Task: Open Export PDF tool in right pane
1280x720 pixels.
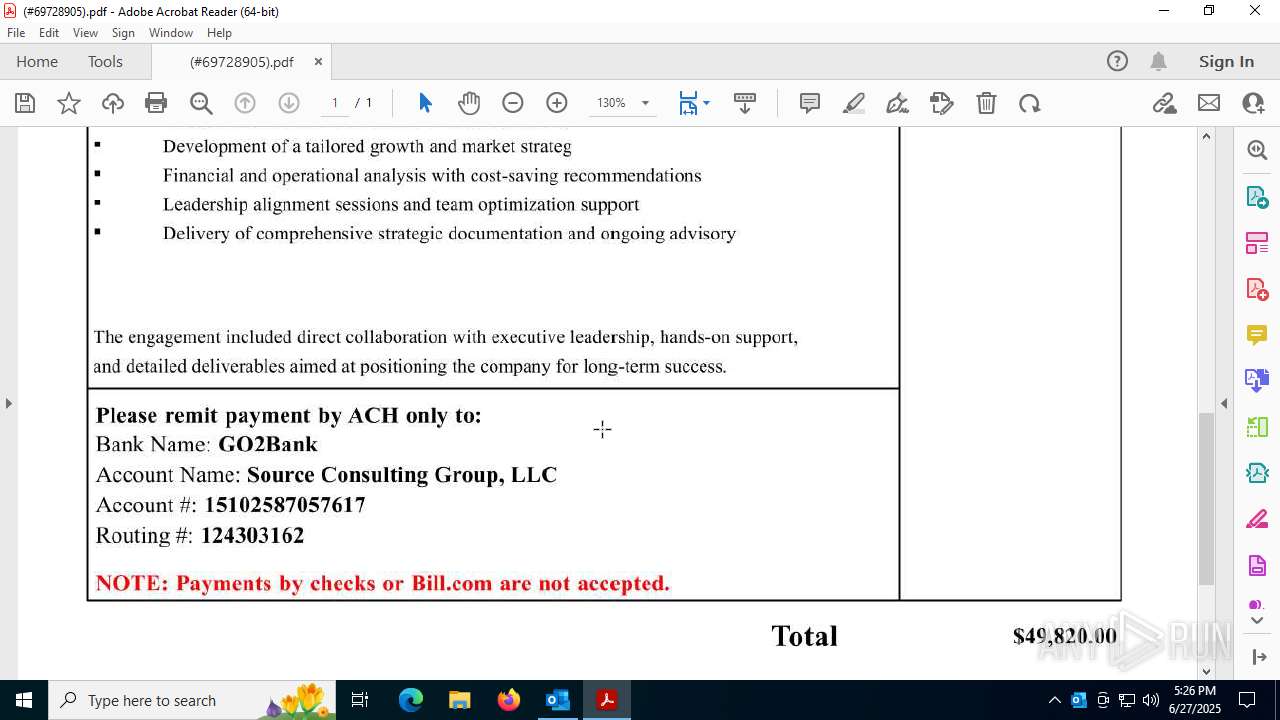Action: tap(1257, 197)
